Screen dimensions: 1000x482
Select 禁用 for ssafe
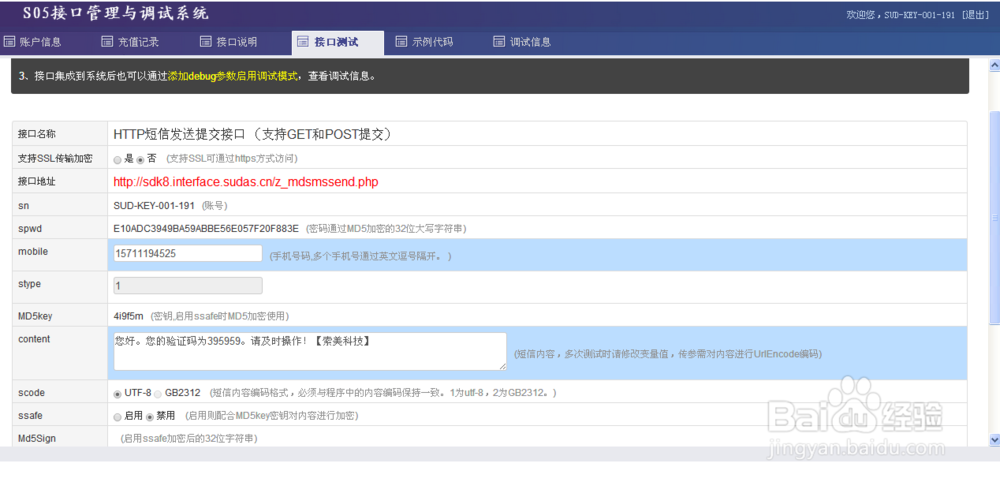point(150,417)
